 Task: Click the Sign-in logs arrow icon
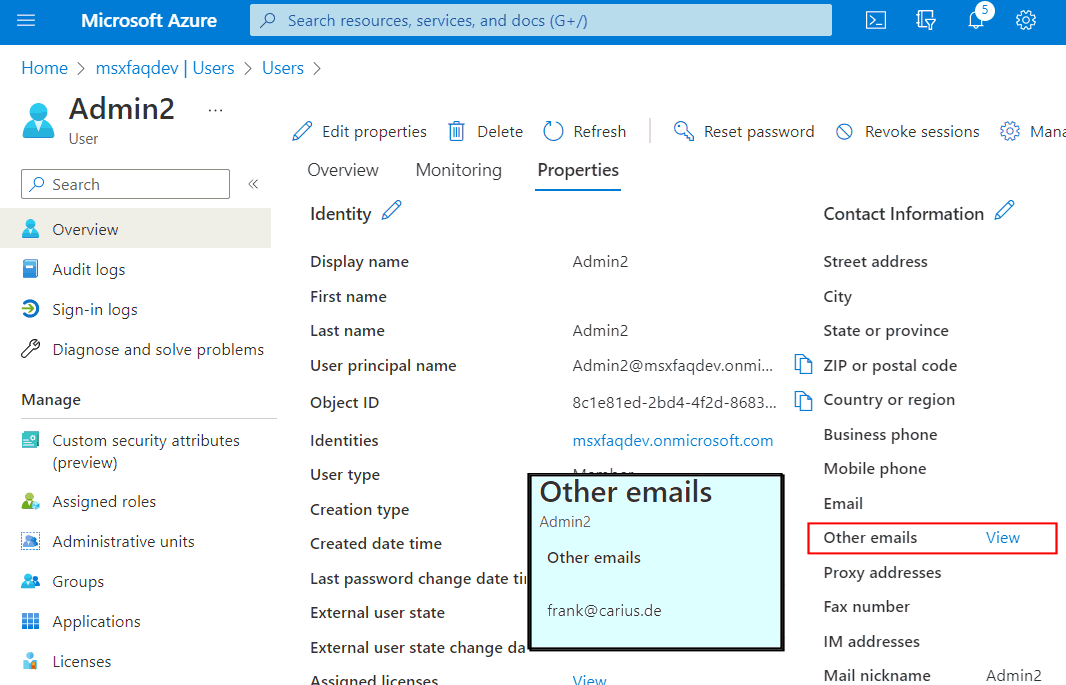(30, 309)
